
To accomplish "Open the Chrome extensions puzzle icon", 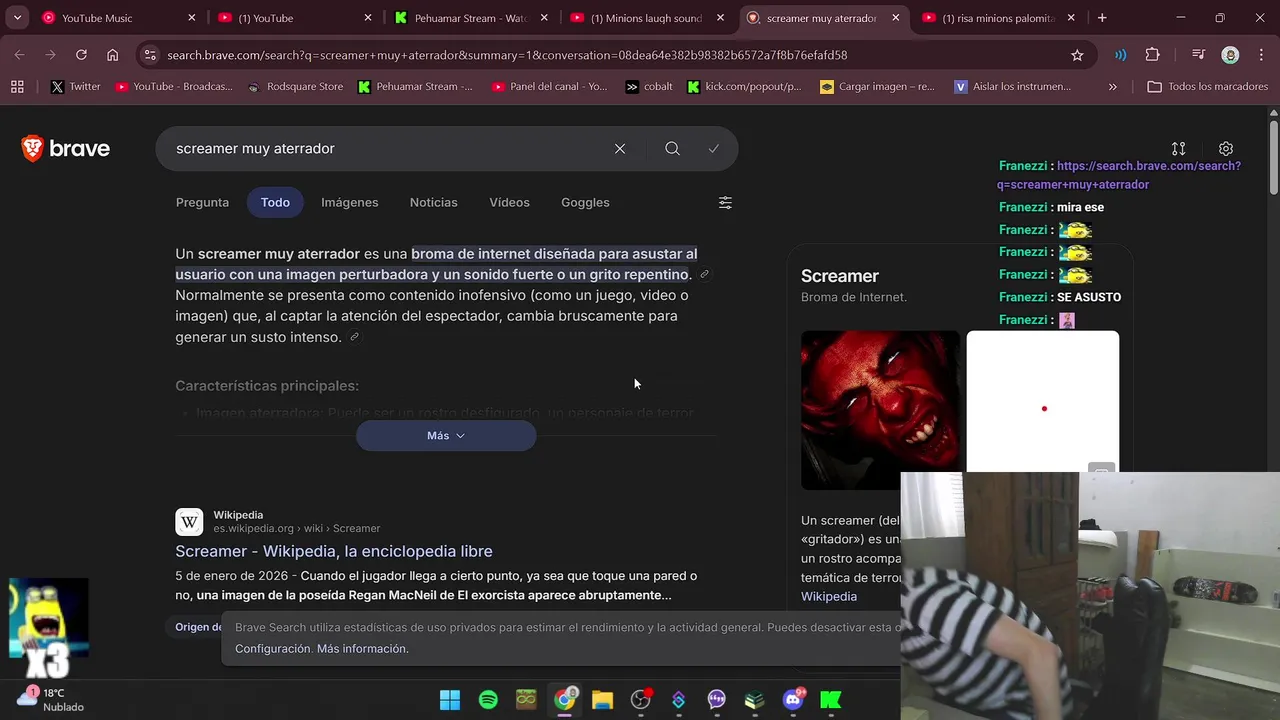I will tap(1152, 55).
